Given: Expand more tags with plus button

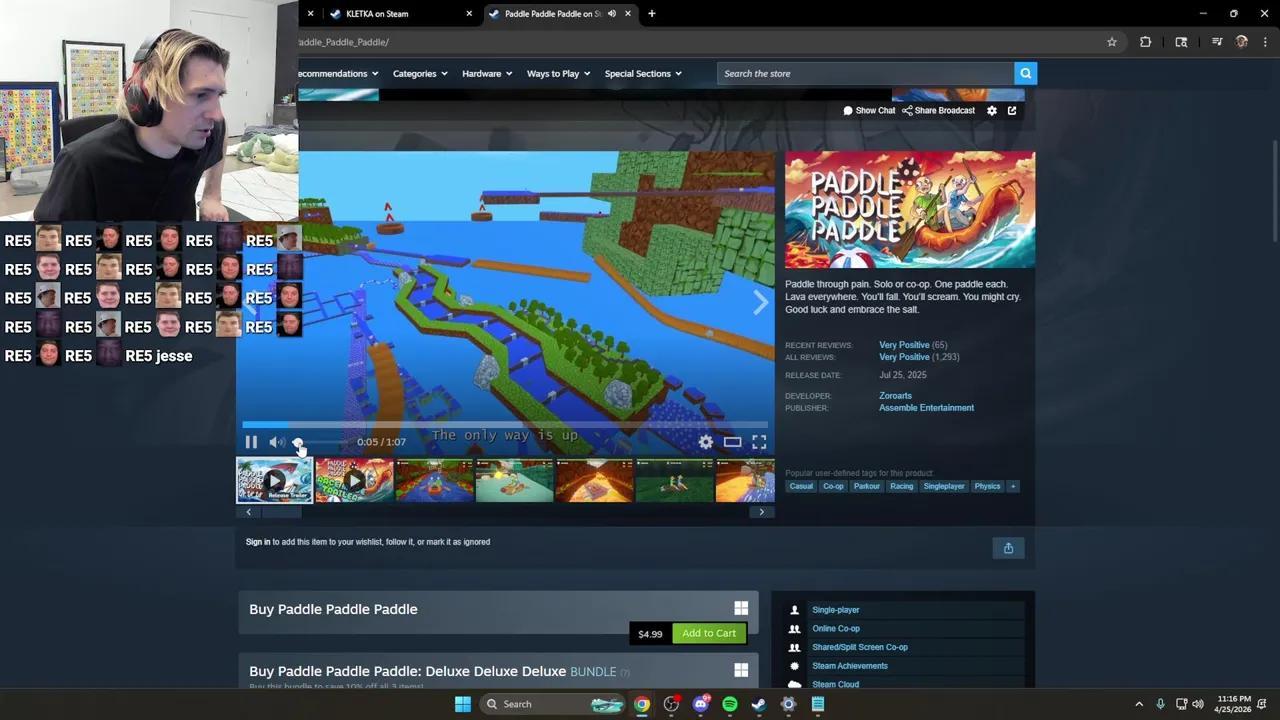Looking at the screenshot, I should click(1013, 486).
